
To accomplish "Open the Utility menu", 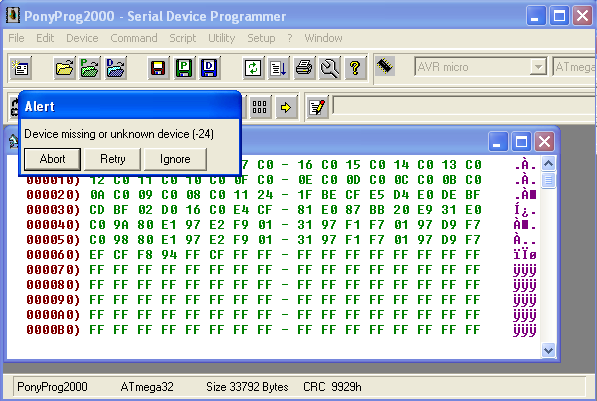I will pyautogui.click(x=222, y=38).
